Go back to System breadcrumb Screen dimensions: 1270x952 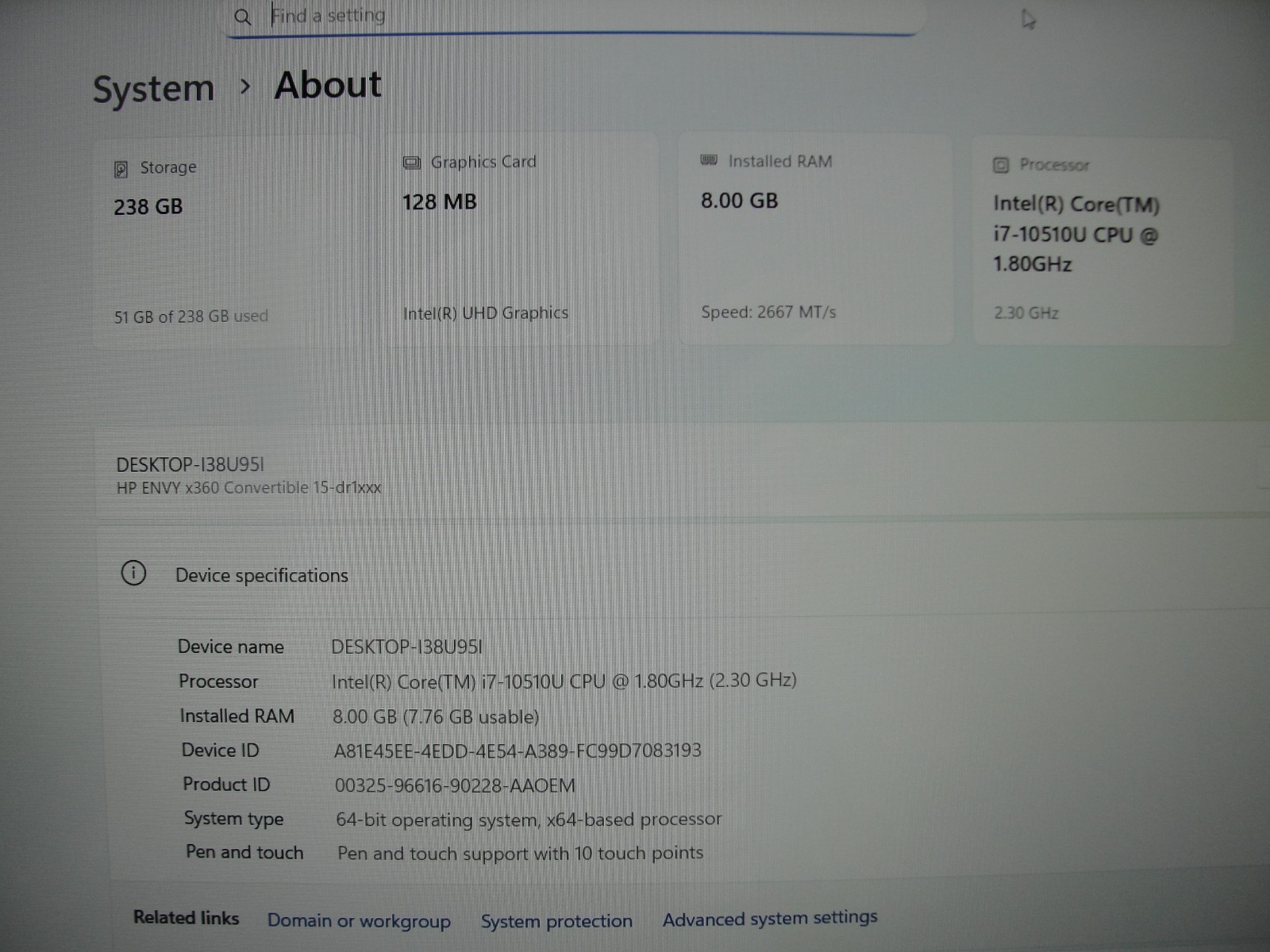pos(153,88)
